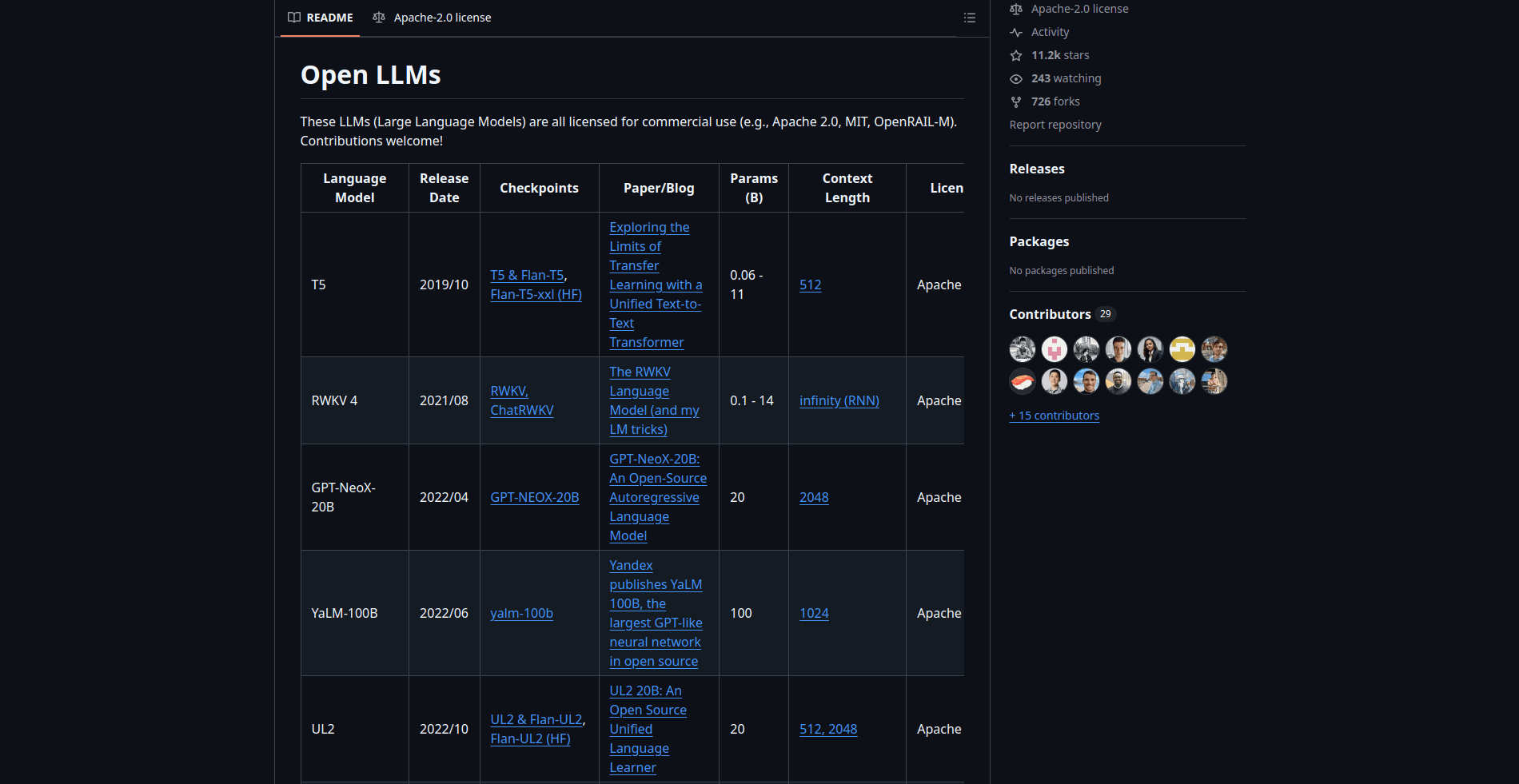The width and height of the screenshot is (1519, 784).
Task: Open the pink pixel-art contributor avatar
Action: click(x=1055, y=349)
